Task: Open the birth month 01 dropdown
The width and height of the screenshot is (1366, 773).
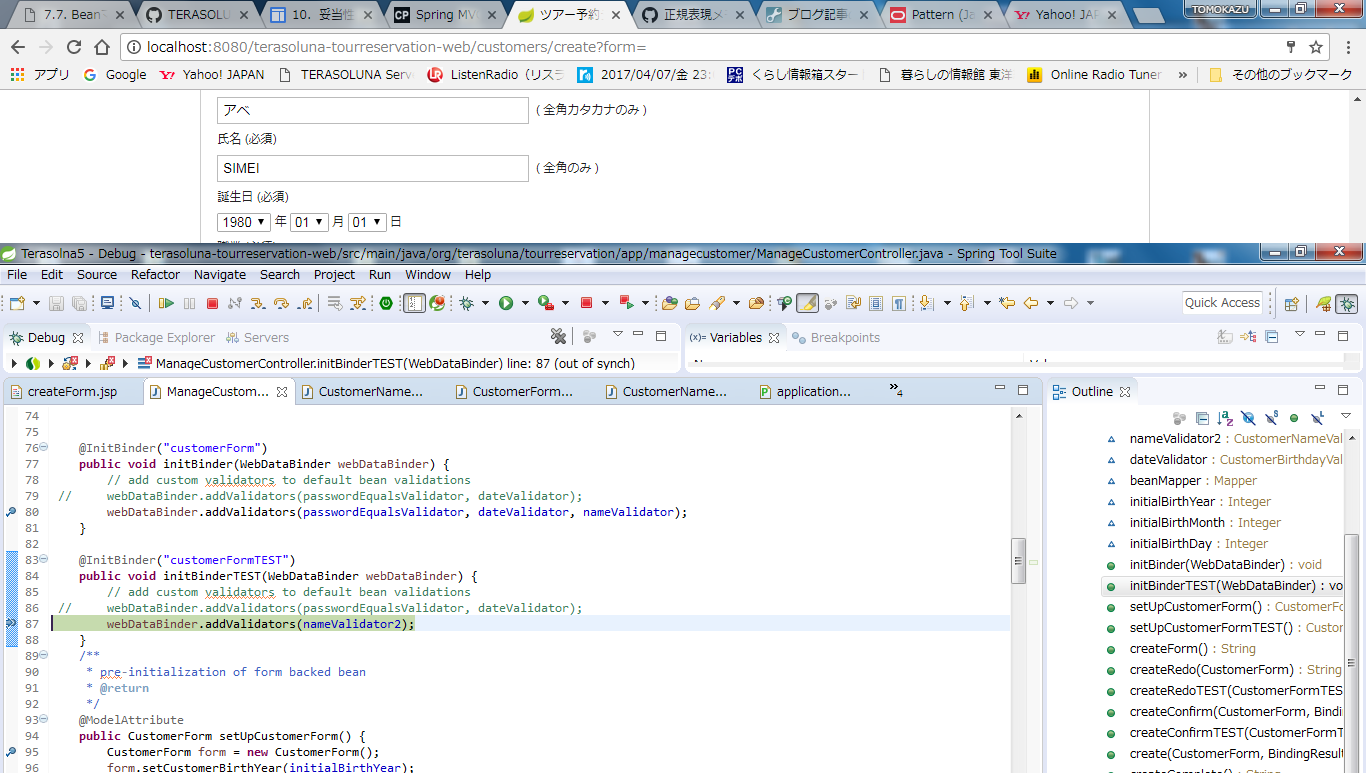Action: coord(309,222)
